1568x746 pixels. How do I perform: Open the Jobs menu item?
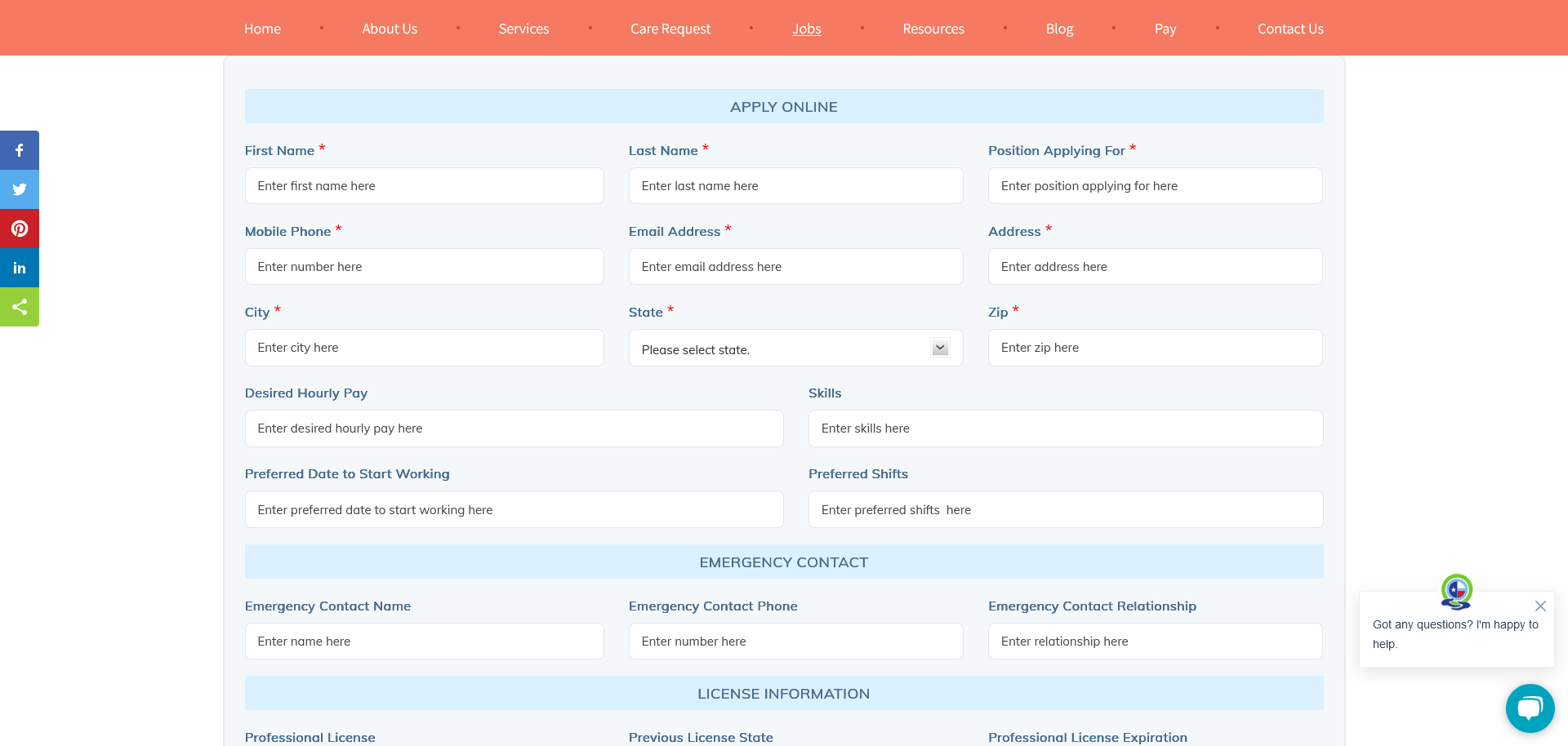[x=806, y=29]
